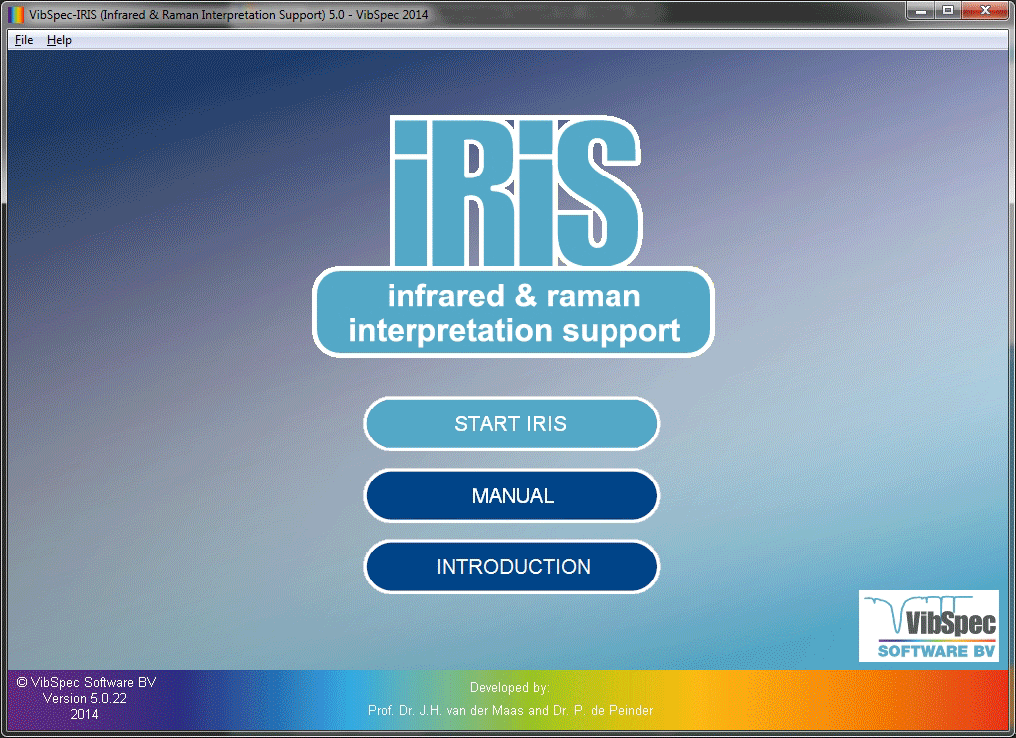Click the rainbow app icon in title bar
Viewport: 1016px width, 738px height.
coord(16,11)
